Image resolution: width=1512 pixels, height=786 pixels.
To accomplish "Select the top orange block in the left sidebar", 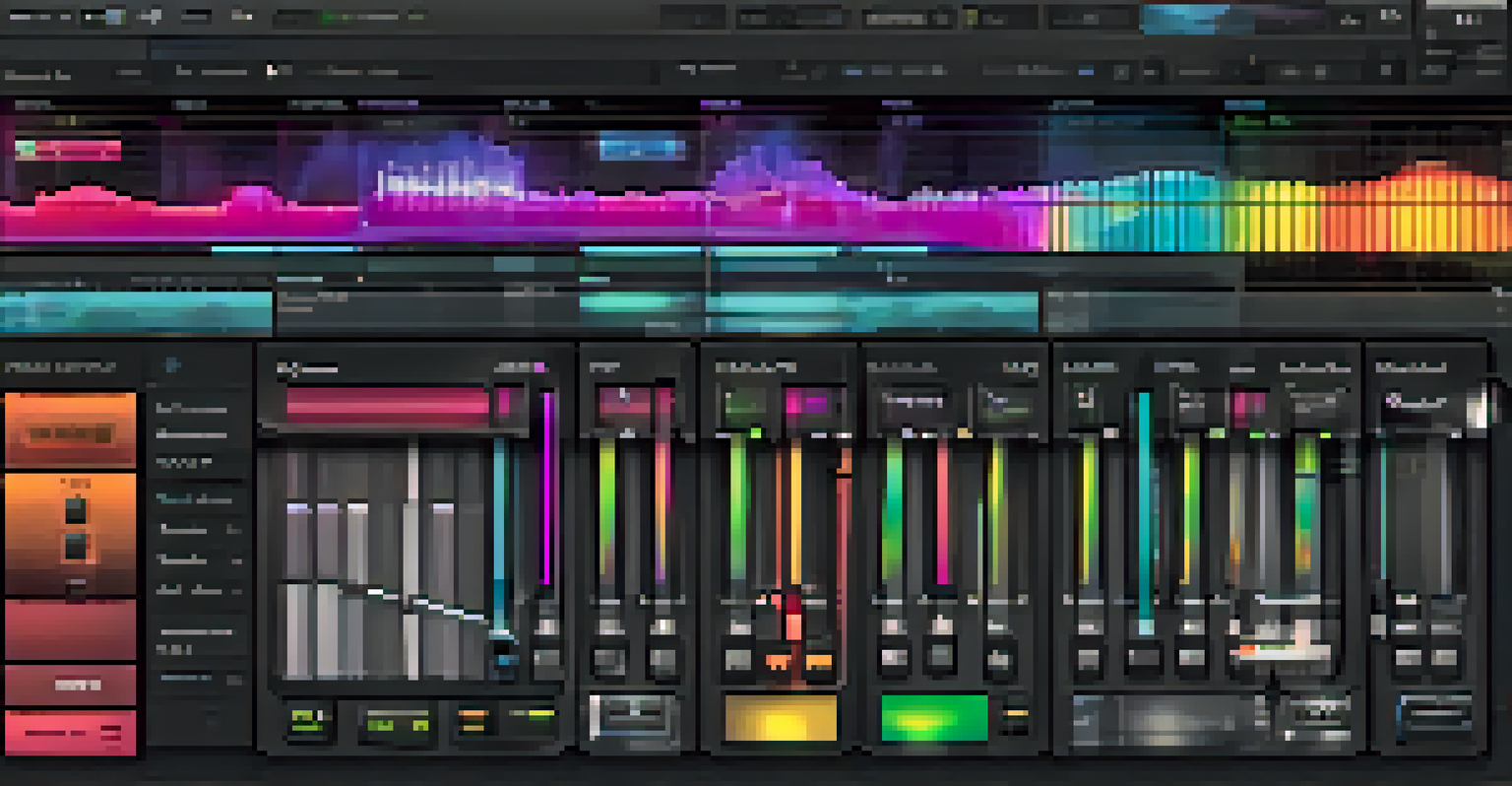I will coord(70,429).
